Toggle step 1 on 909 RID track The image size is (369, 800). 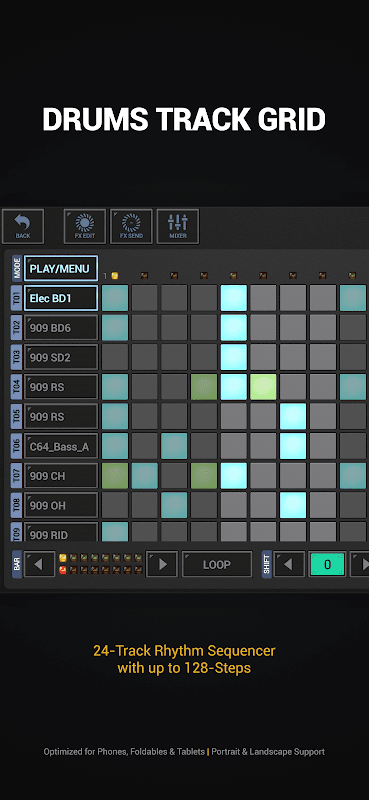115,532
